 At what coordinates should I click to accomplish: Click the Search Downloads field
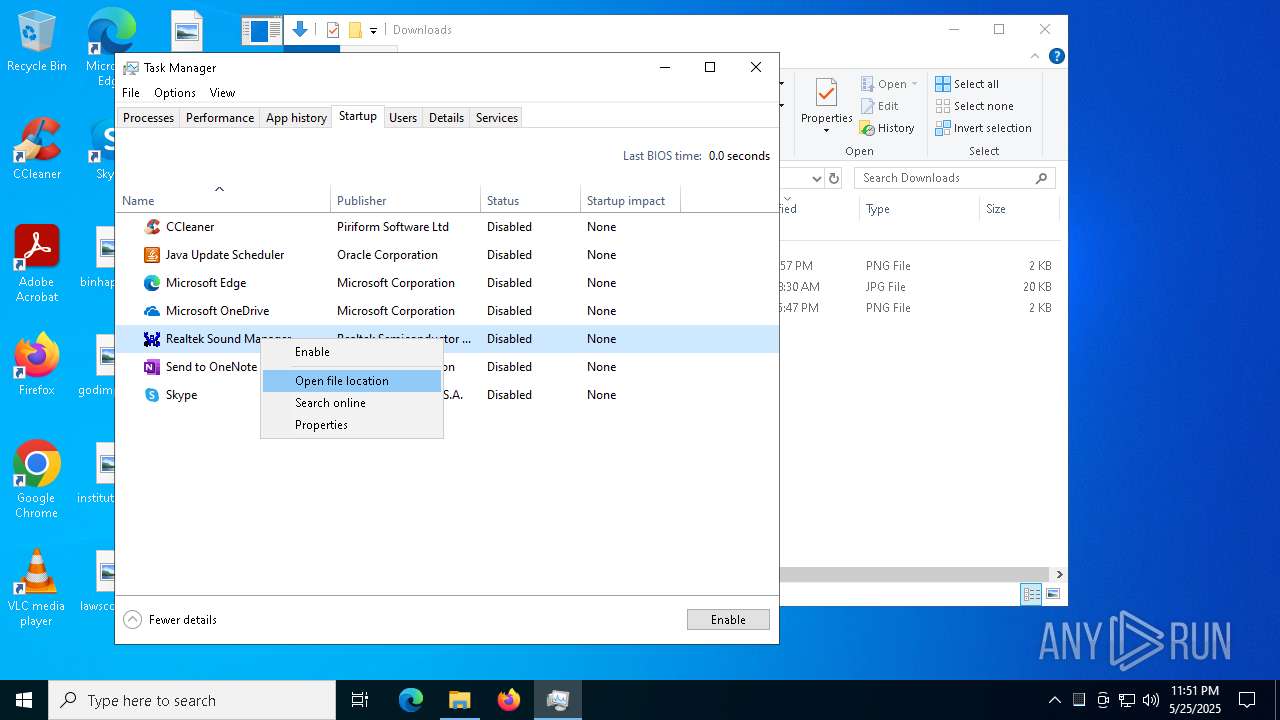955,178
